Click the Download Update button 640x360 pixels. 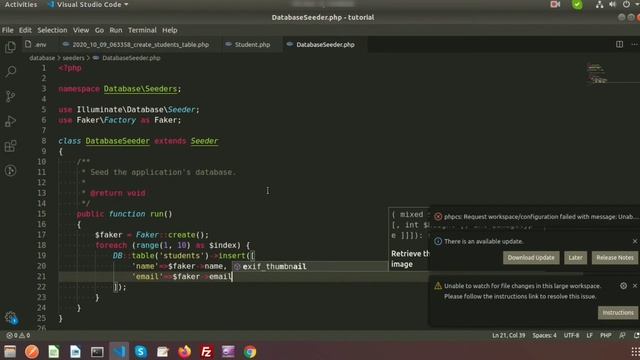point(531,258)
